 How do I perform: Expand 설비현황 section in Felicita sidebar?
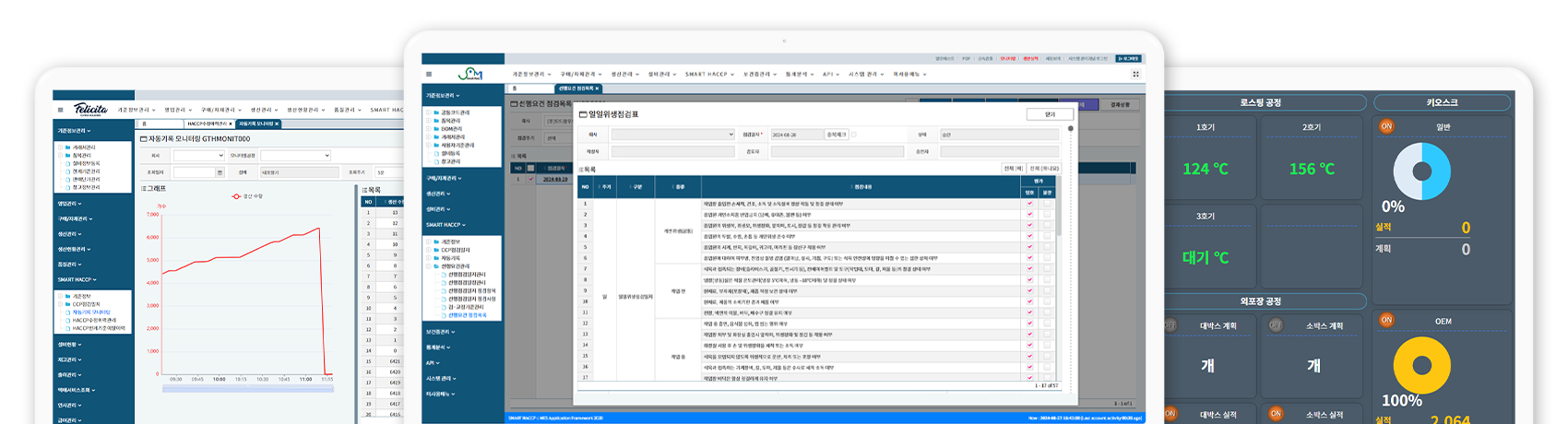70,345
